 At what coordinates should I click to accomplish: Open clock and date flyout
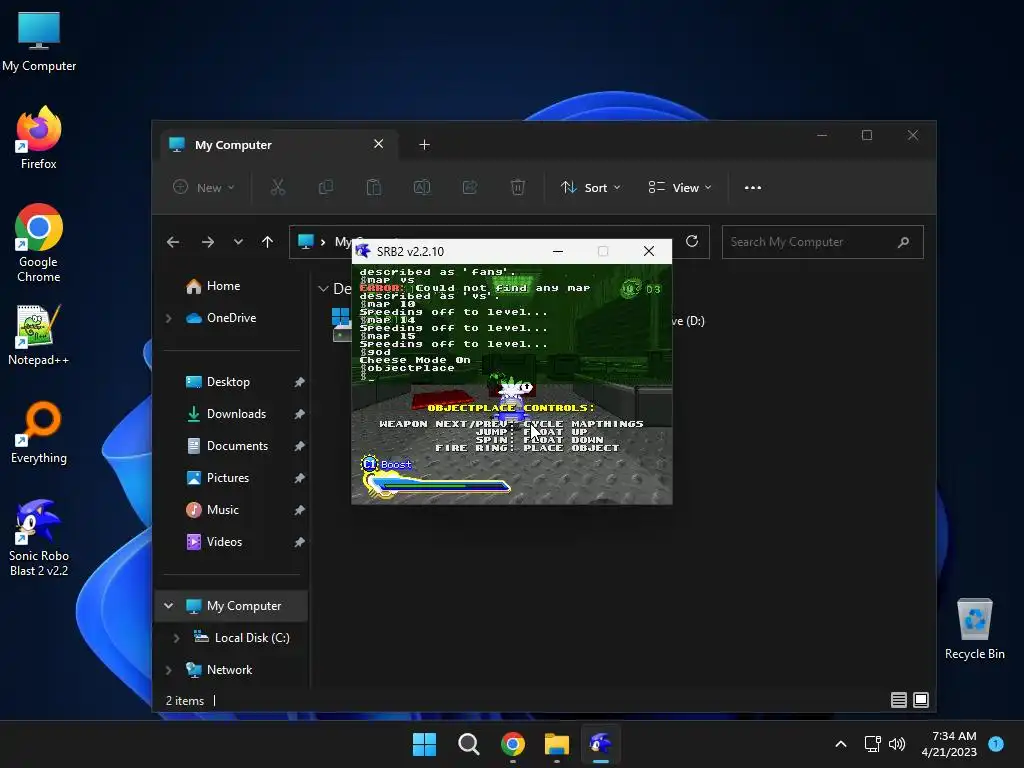[x=949, y=744]
